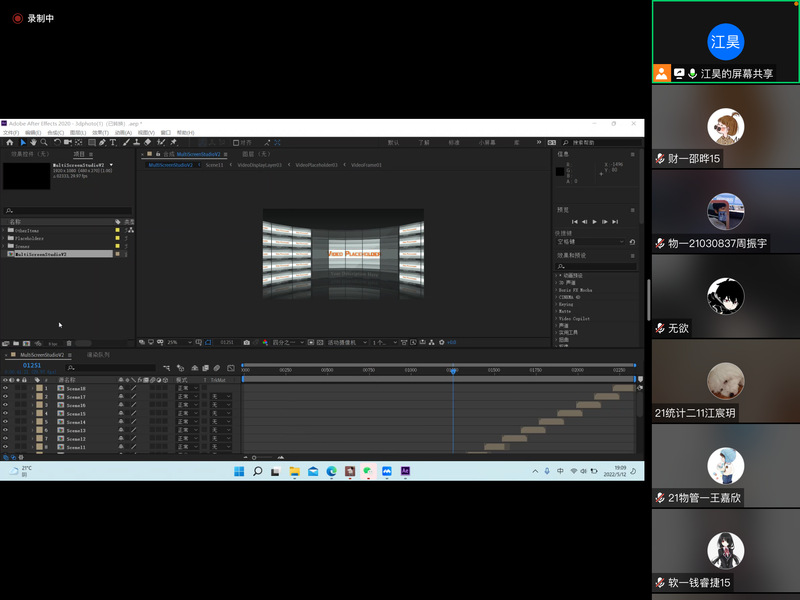The image size is (800, 600).
Task: Open the 效果(T) menu
Action: coord(100,132)
